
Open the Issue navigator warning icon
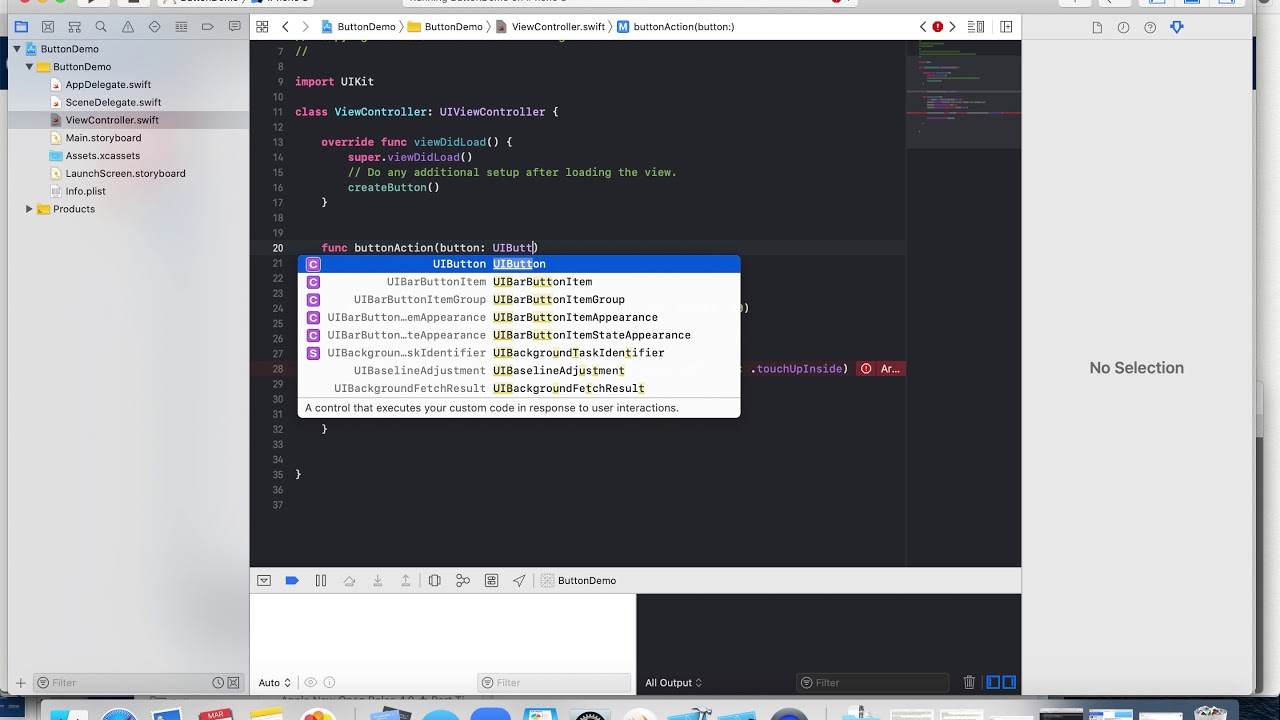(127, 27)
